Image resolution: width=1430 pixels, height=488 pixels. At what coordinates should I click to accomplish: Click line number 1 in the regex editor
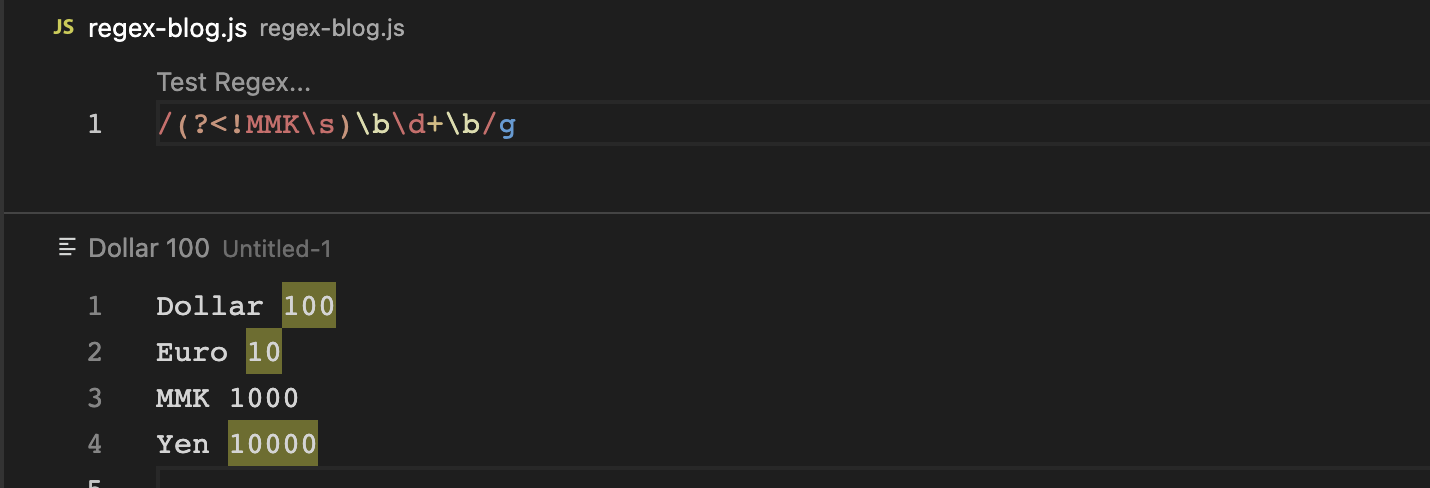(x=95, y=124)
